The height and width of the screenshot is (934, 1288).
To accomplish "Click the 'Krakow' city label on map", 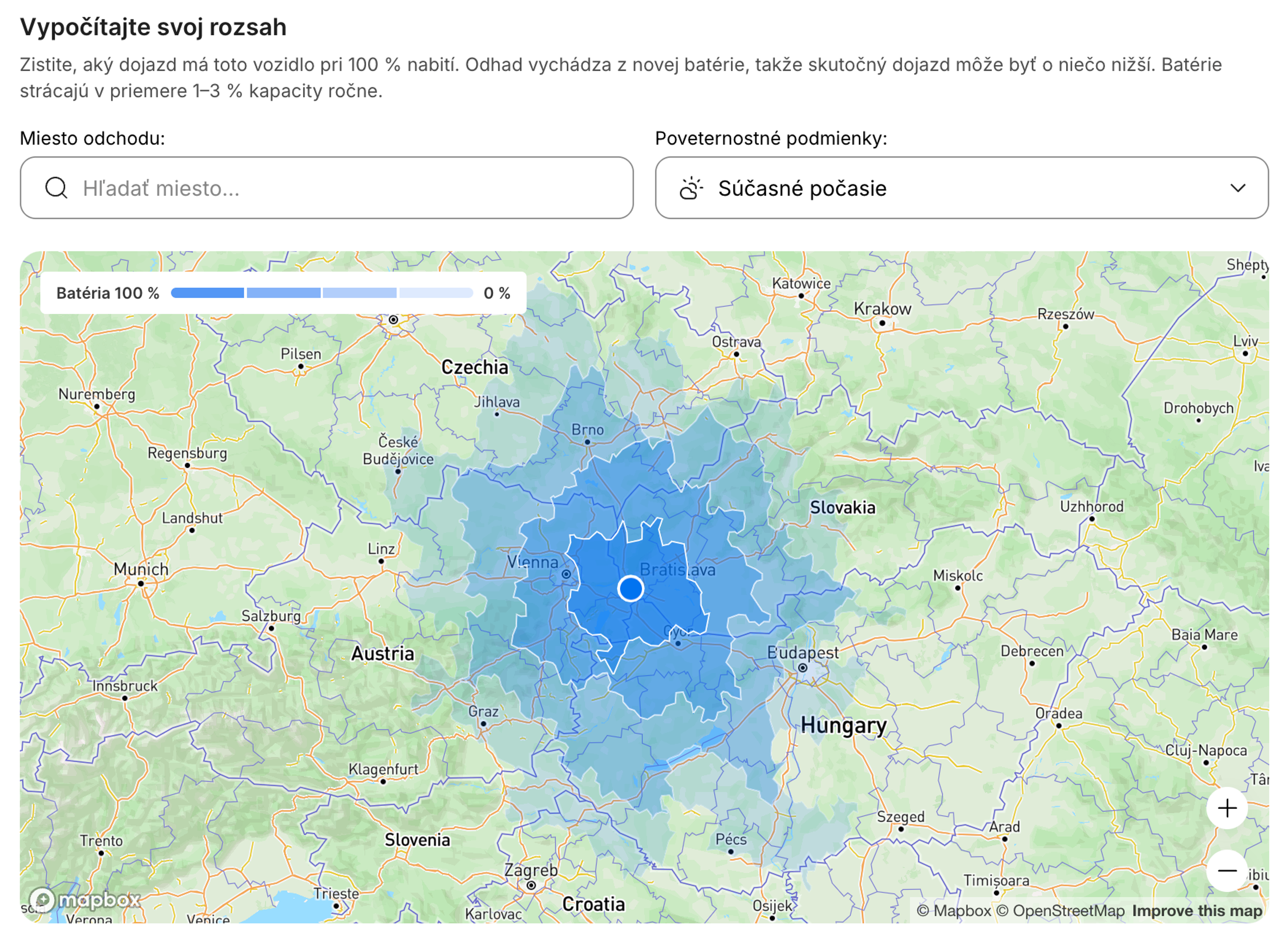I will coord(882,309).
